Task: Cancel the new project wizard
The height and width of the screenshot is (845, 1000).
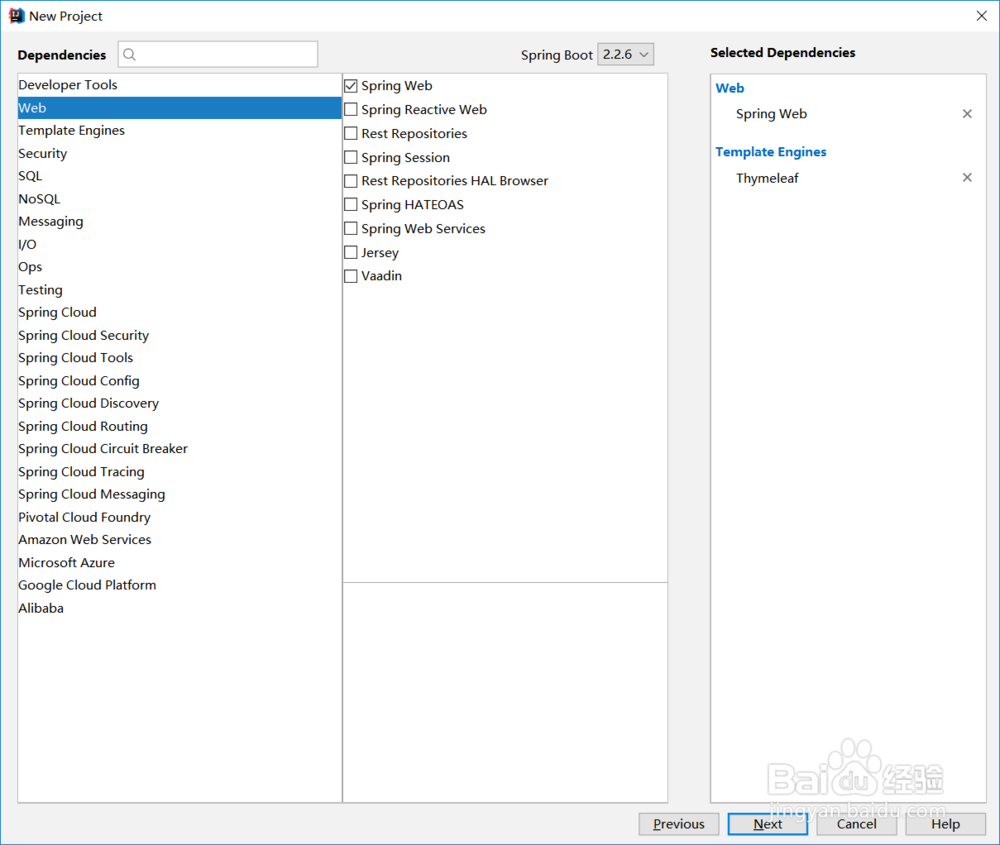Action: click(x=857, y=824)
